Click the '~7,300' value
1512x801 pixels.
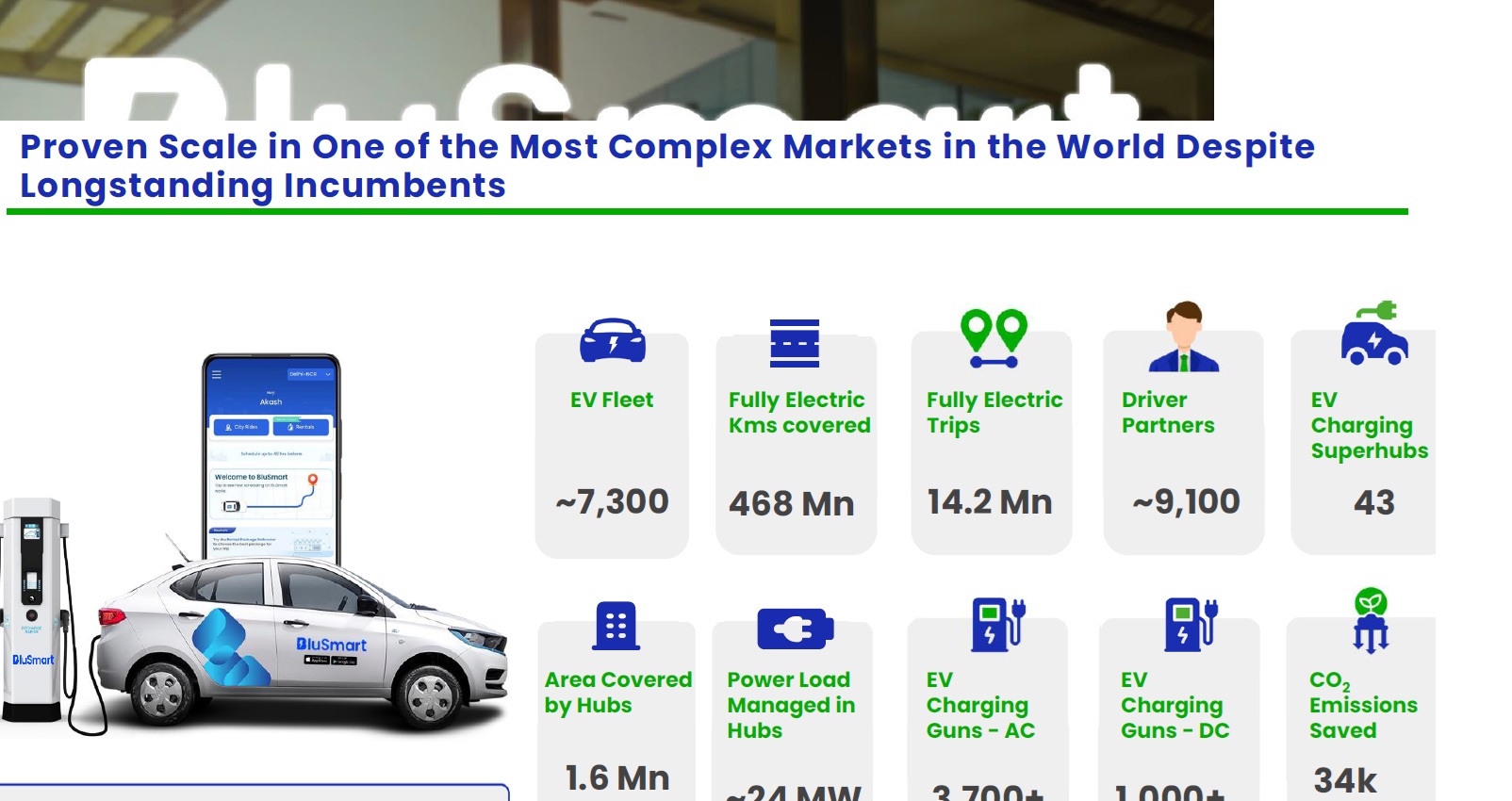[613, 501]
